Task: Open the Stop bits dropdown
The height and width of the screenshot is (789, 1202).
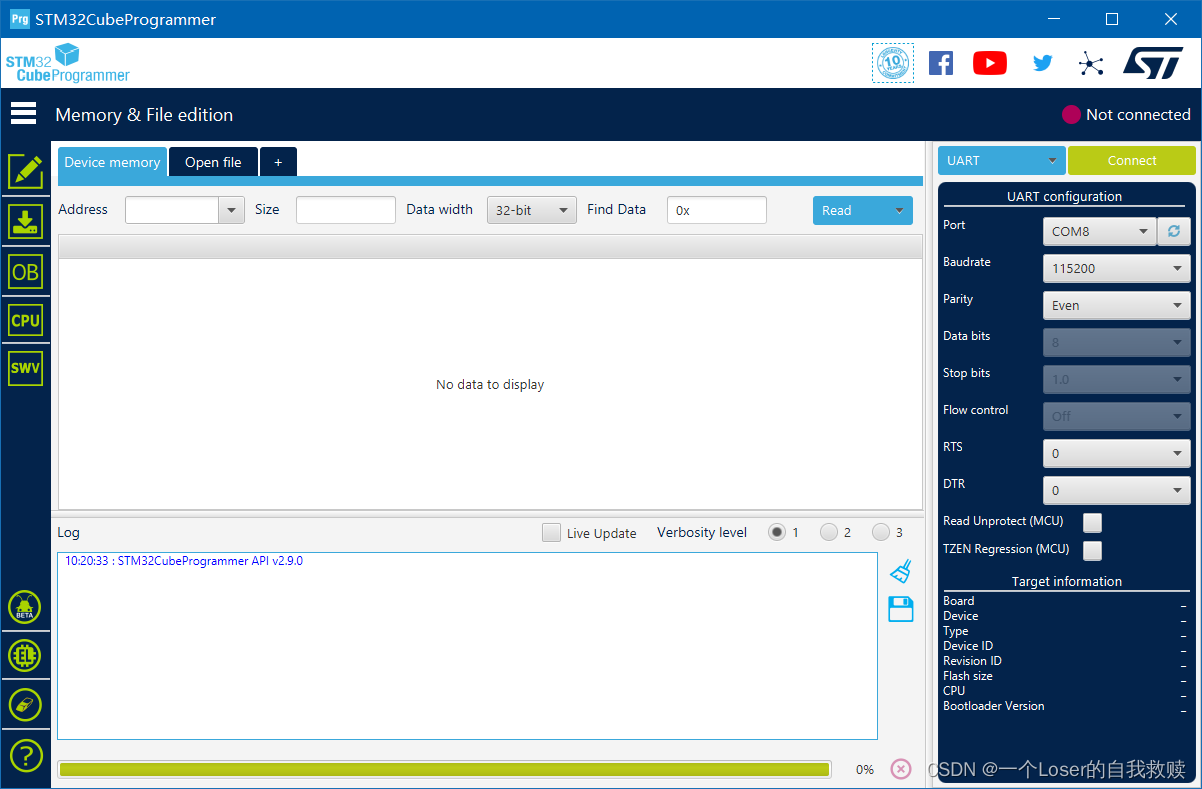Action: coord(1117,379)
